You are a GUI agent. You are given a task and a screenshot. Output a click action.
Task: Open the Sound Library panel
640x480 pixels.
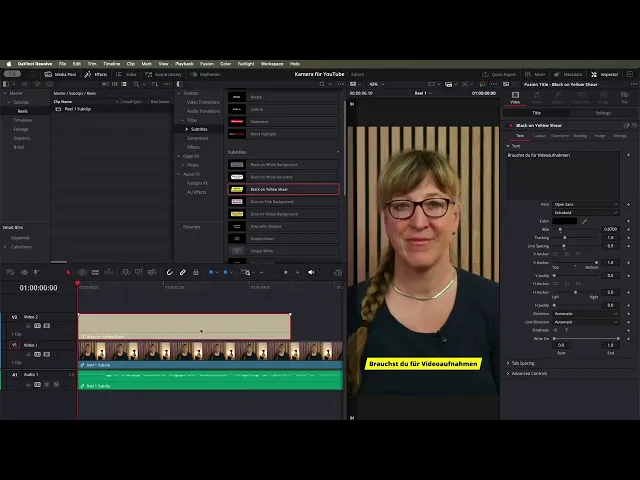163,74
